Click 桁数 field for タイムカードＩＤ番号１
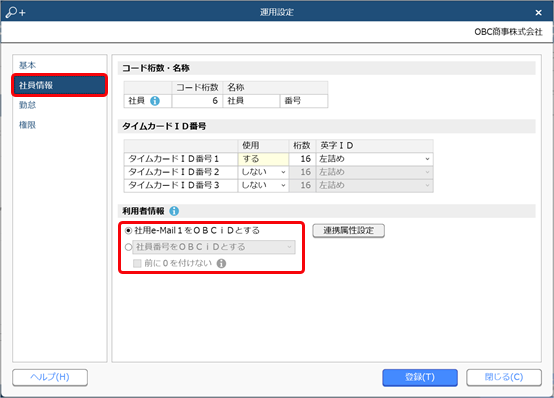 [x=302, y=159]
